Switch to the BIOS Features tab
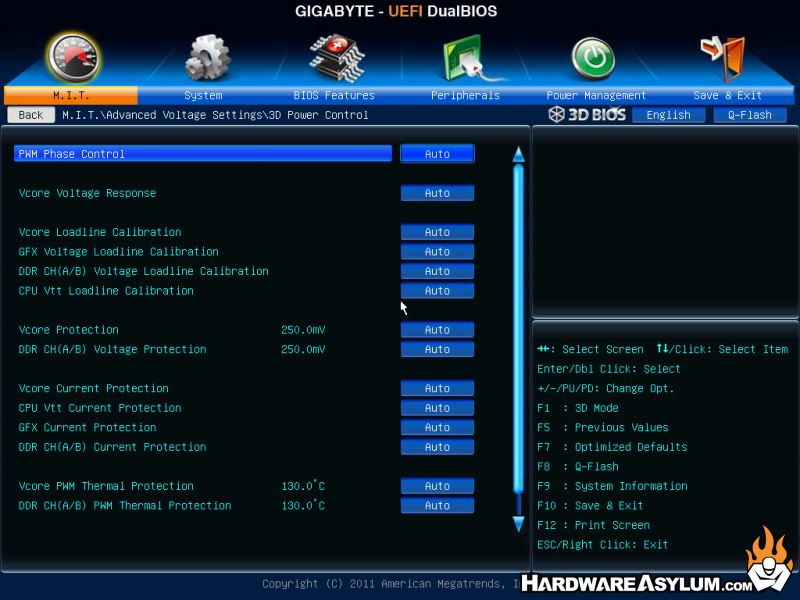The image size is (800, 600). pos(334,95)
